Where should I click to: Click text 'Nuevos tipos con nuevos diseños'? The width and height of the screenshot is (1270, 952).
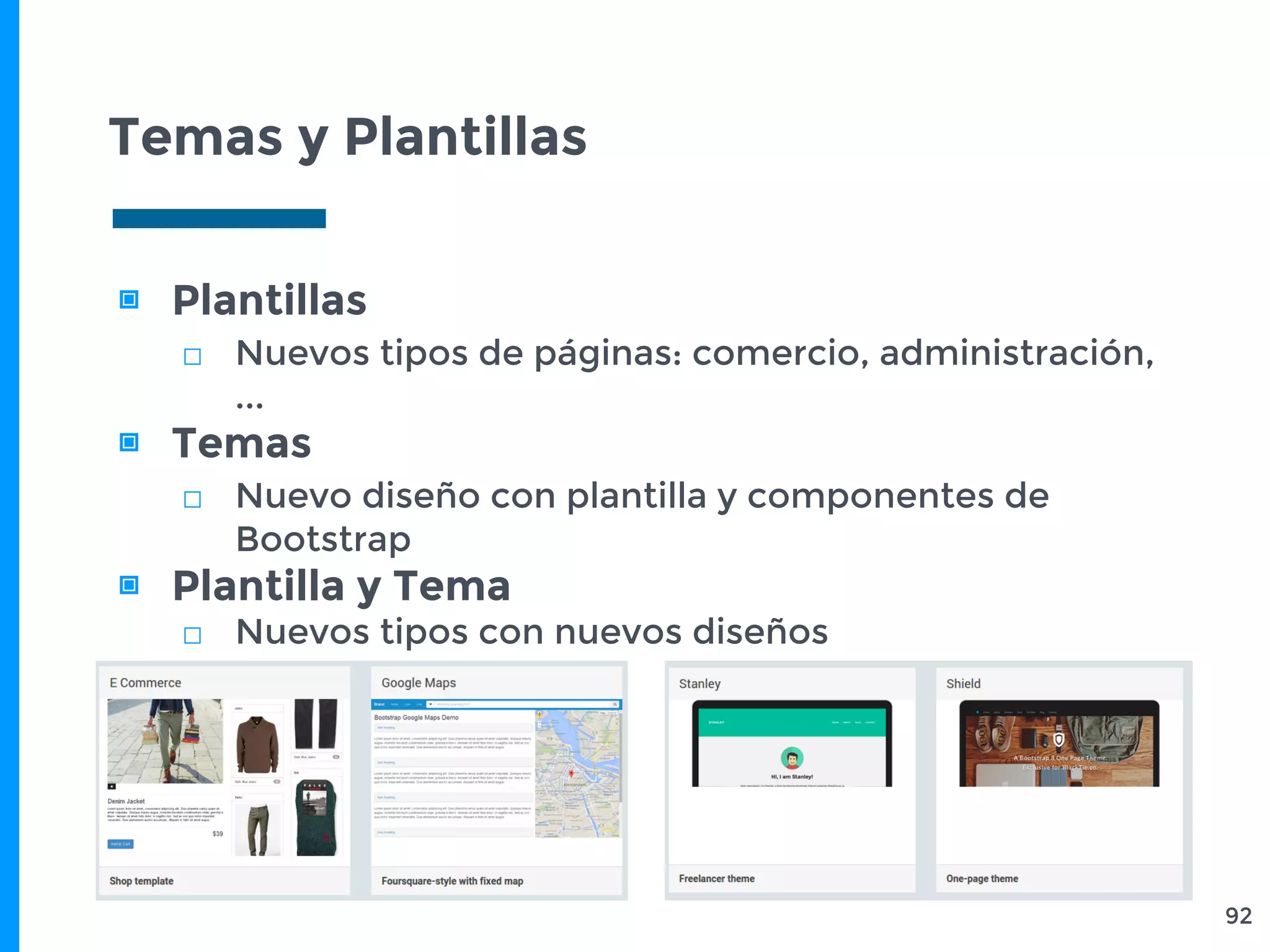tap(532, 632)
